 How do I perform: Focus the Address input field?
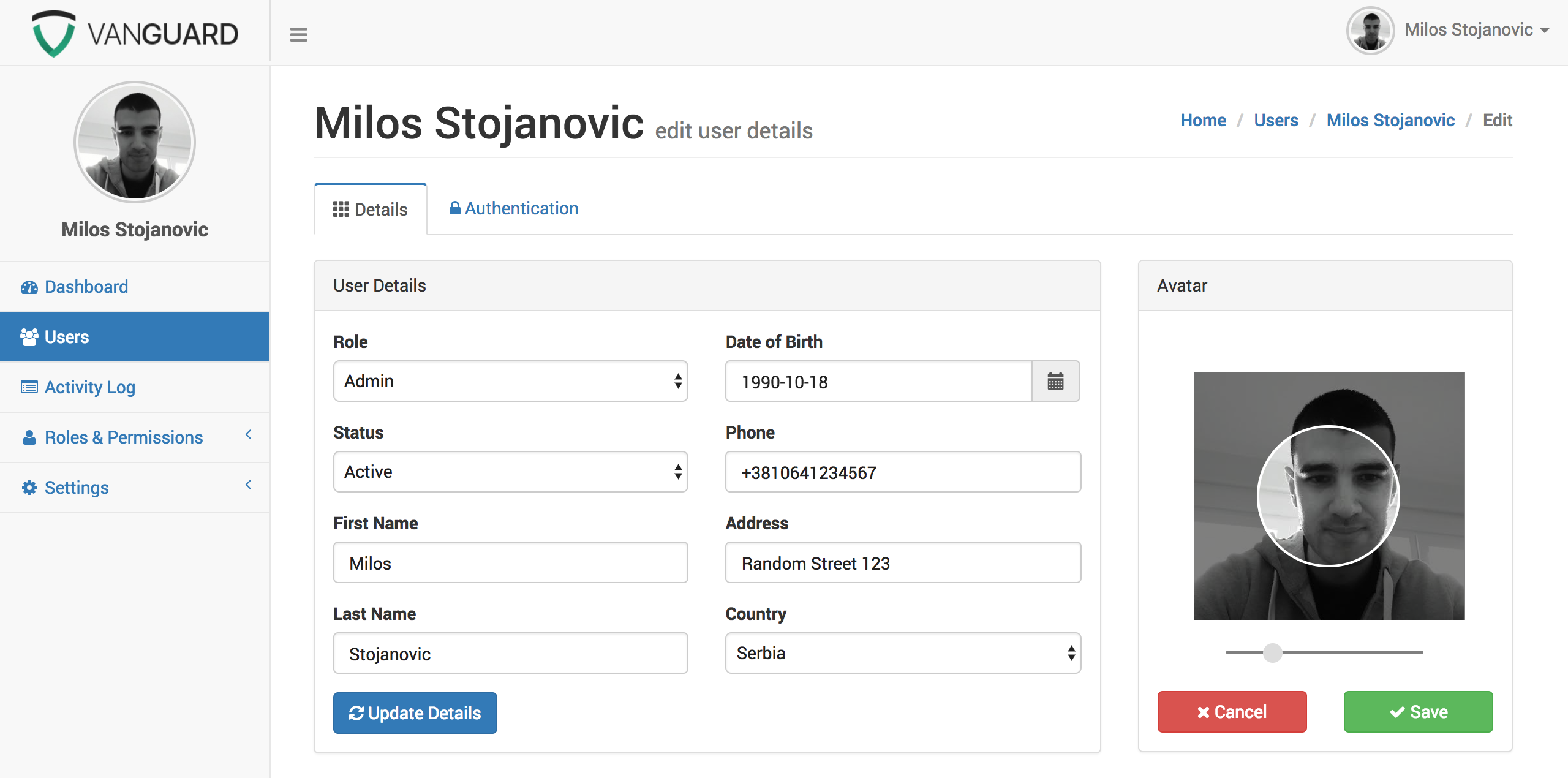(x=903, y=562)
